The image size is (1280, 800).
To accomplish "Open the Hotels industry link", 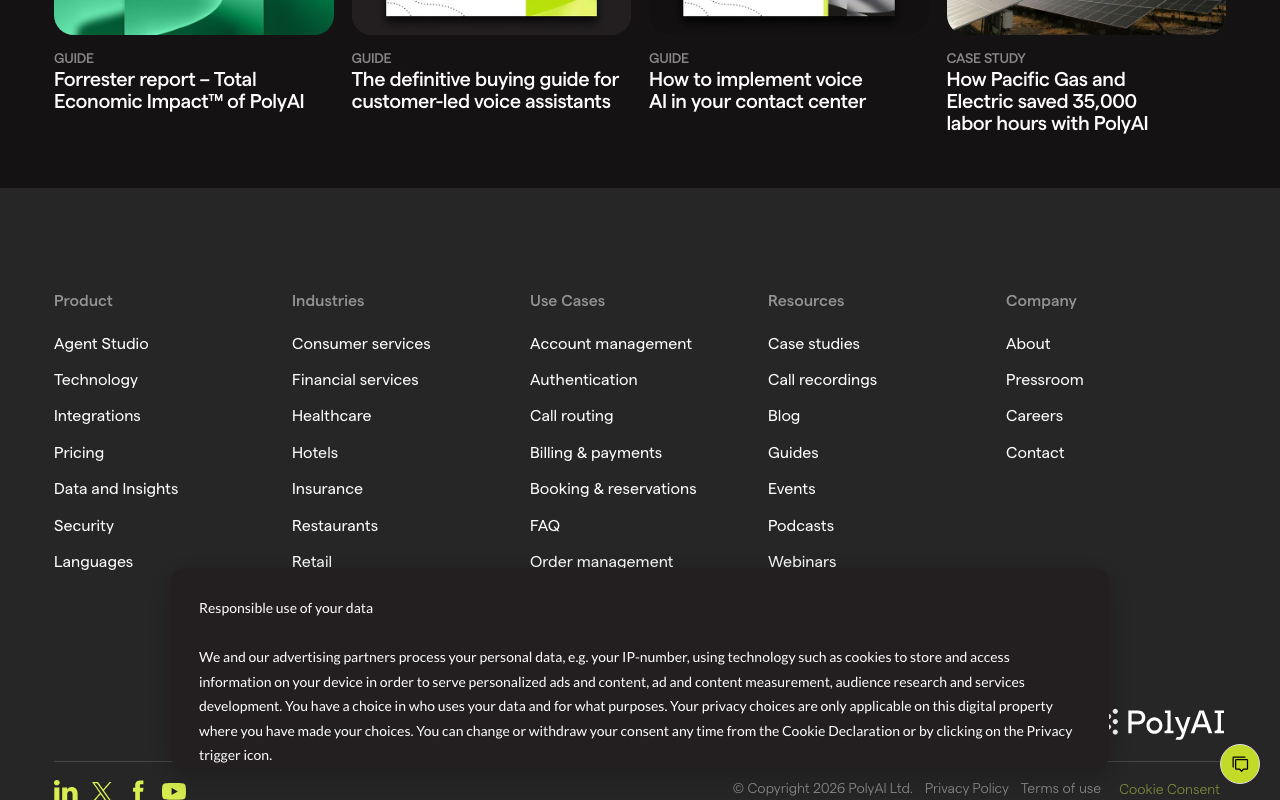I will (315, 453).
